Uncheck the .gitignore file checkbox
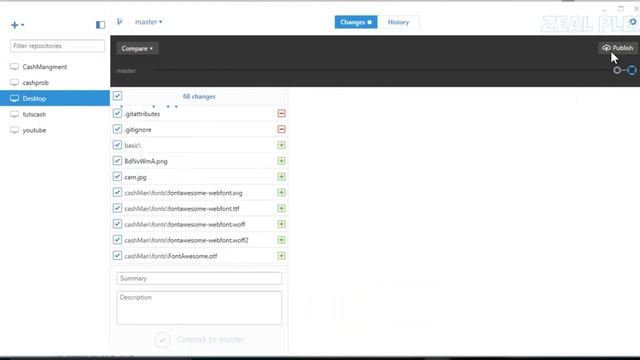Viewport: 640px width, 360px height. pos(118,129)
